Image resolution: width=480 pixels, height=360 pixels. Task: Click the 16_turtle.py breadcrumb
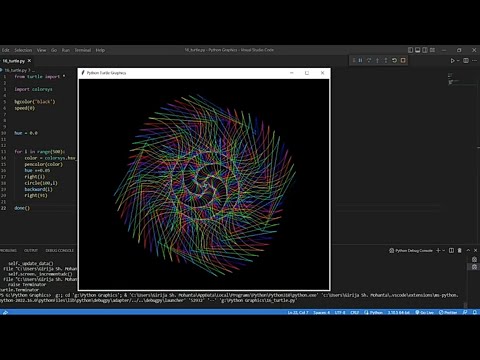point(15,70)
